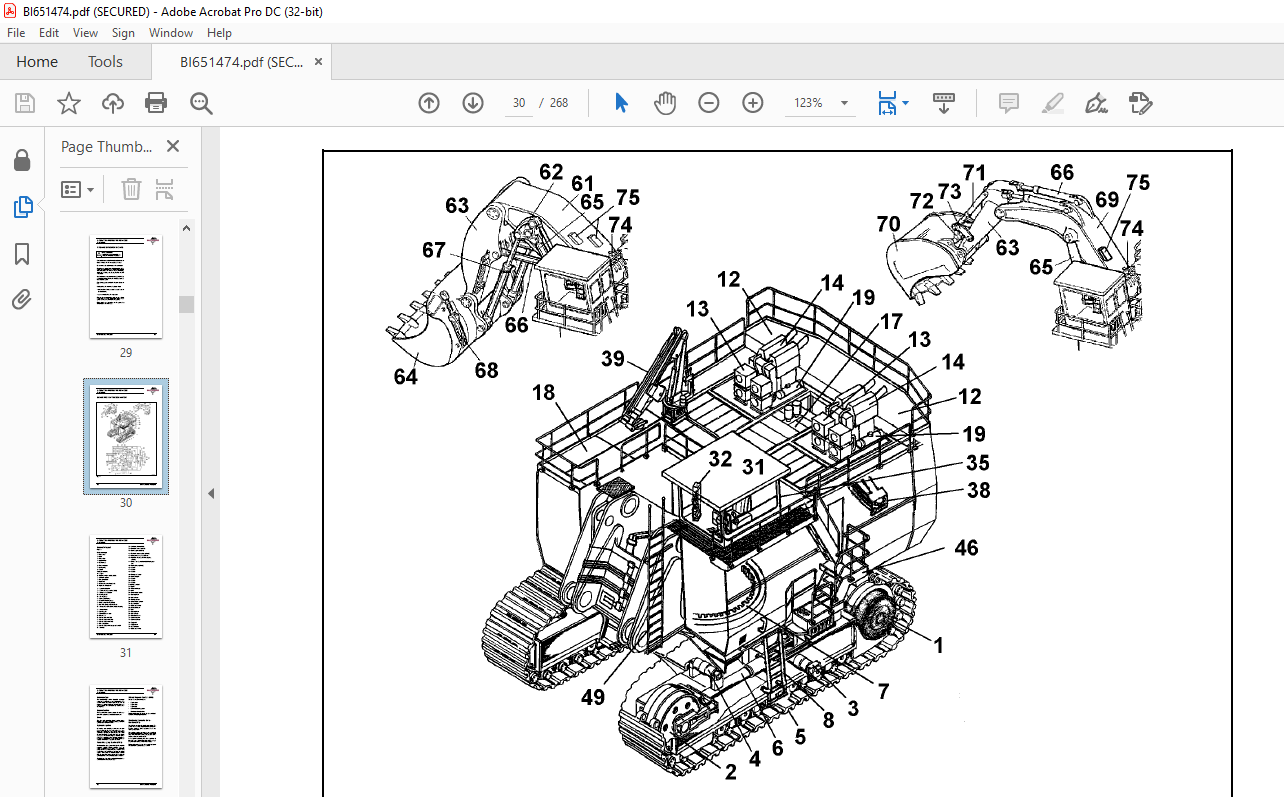
Task: Expand the fit page options dropdown
Action: coord(905,103)
